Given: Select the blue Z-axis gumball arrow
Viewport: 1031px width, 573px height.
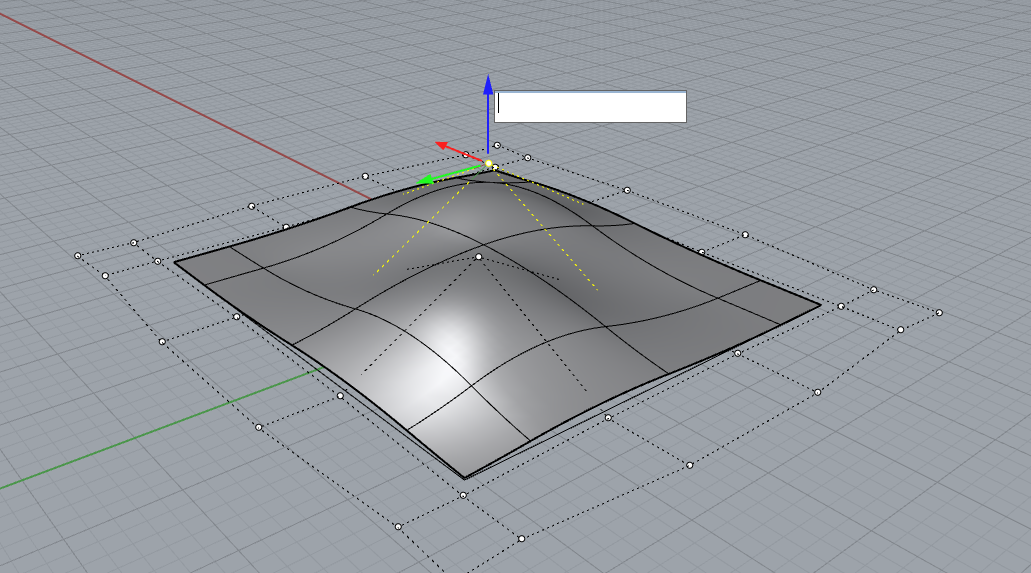Looking at the screenshot, I should coord(488,86).
